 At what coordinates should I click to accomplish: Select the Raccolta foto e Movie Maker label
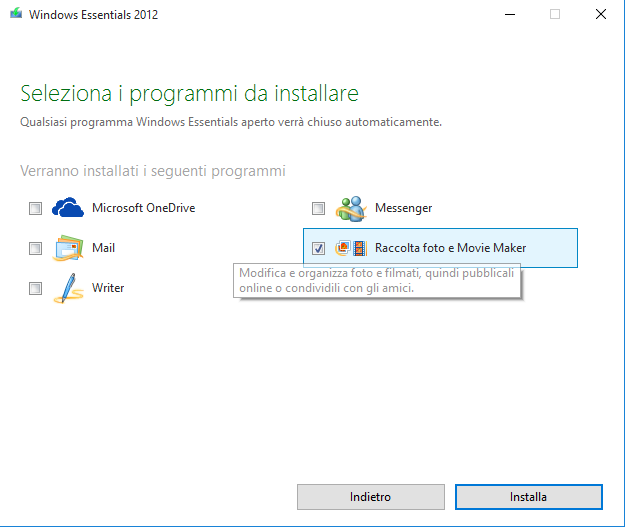pyautogui.click(x=450, y=248)
